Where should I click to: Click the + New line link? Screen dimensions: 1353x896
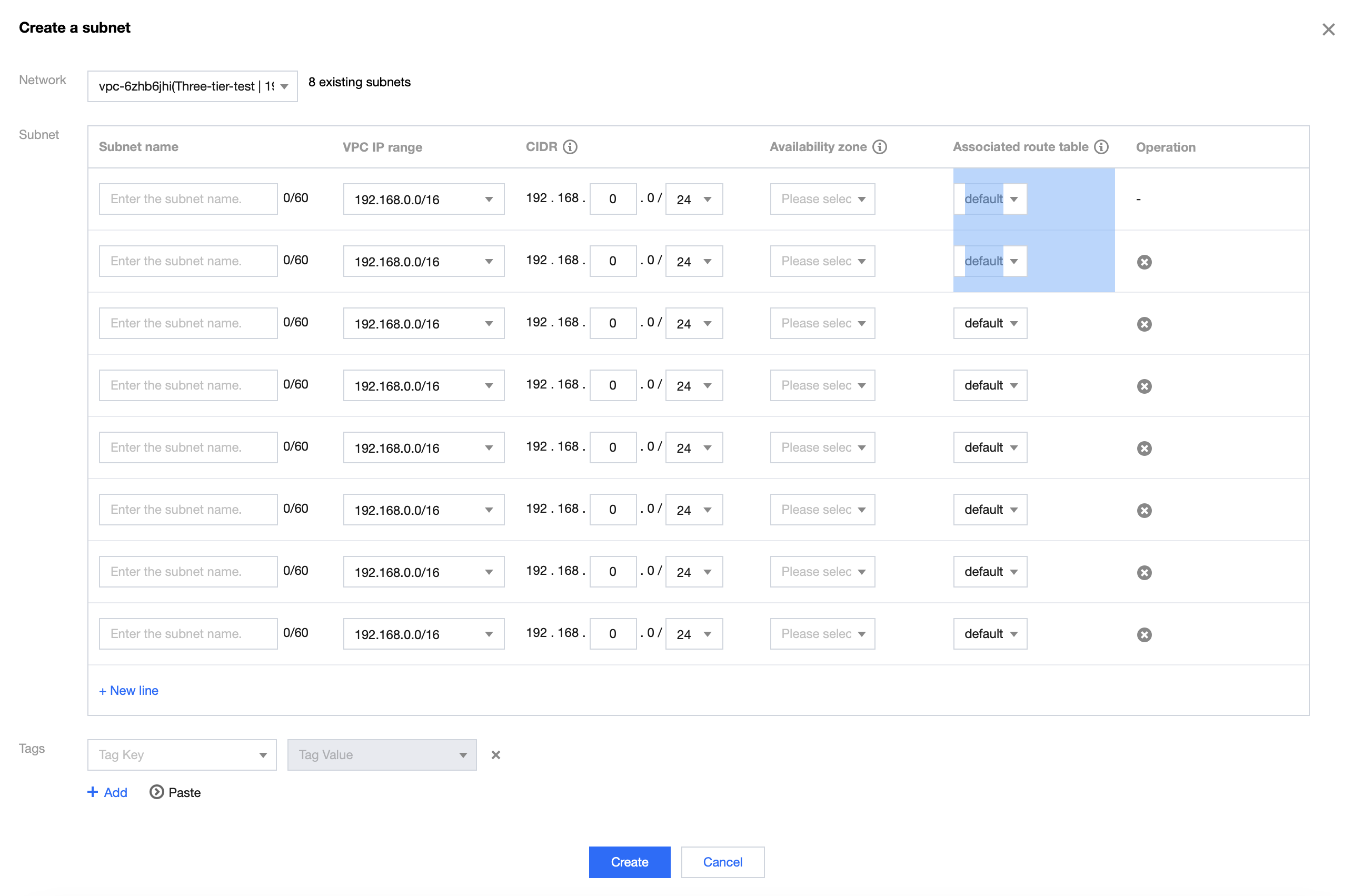[x=128, y=690]
